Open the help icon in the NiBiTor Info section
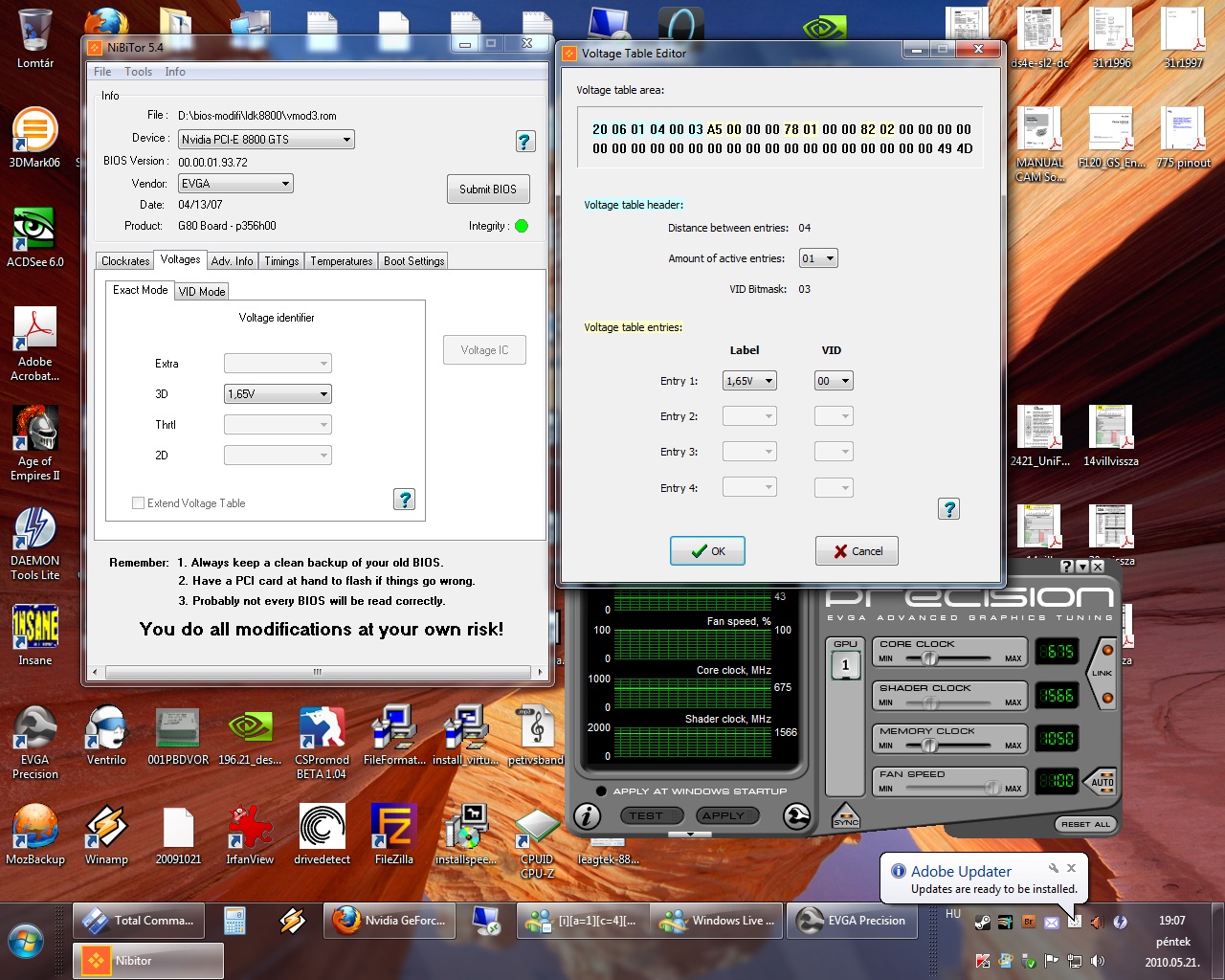 [x=524, y=142]
